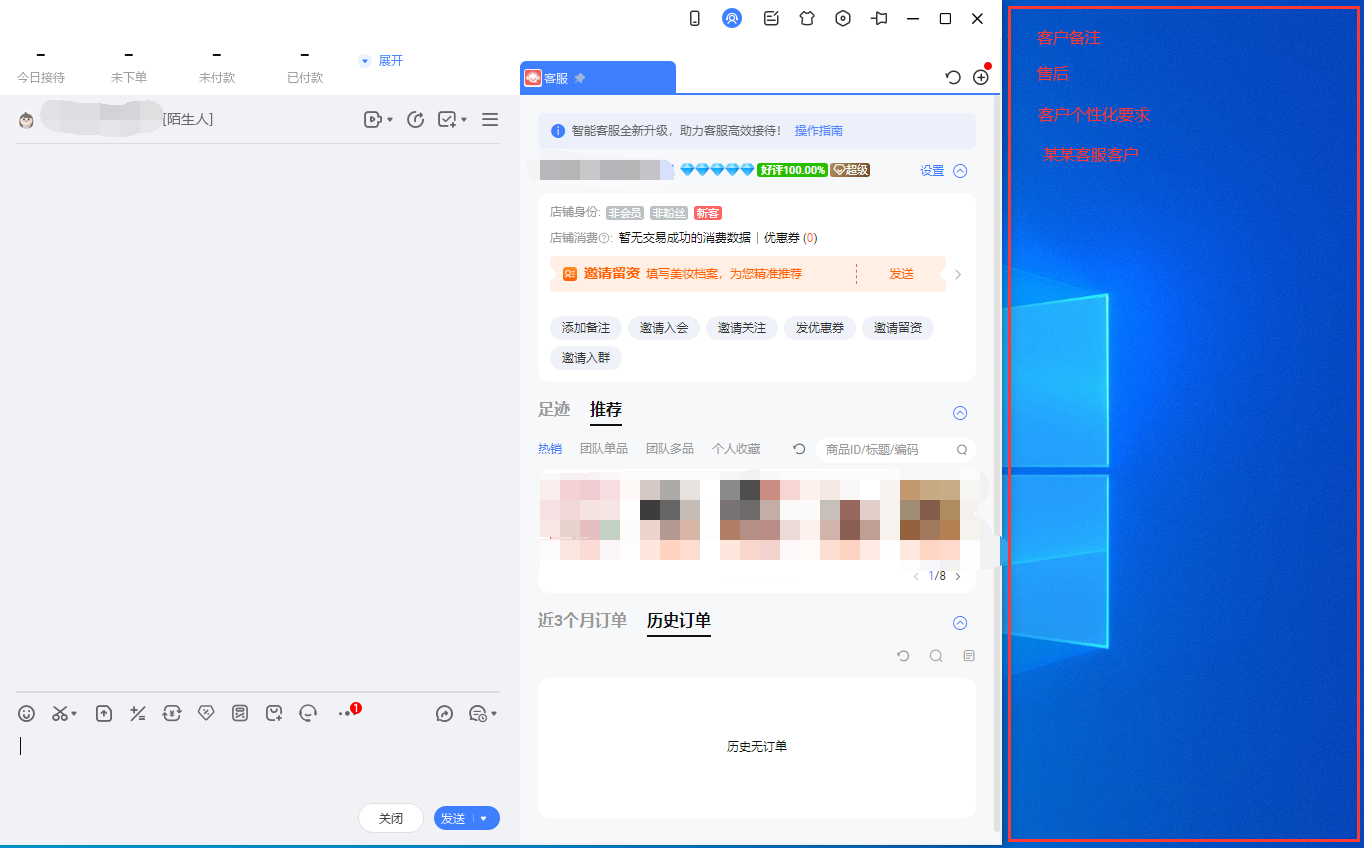Toggle the pin window icon in title bar
Screen dimensions: 1364x848
coord(879,18)
